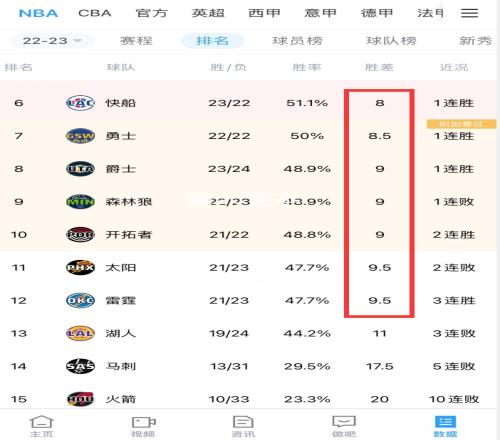The image size is (500, 440).
Task: Click the Thunder OKC team logo
Action: (x=80, y=300)
